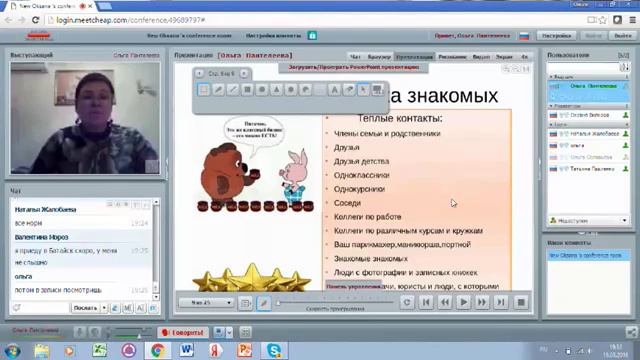Click the 'A' font icon in chat
This screenshot has height=360, width=640.
[140, 308]
